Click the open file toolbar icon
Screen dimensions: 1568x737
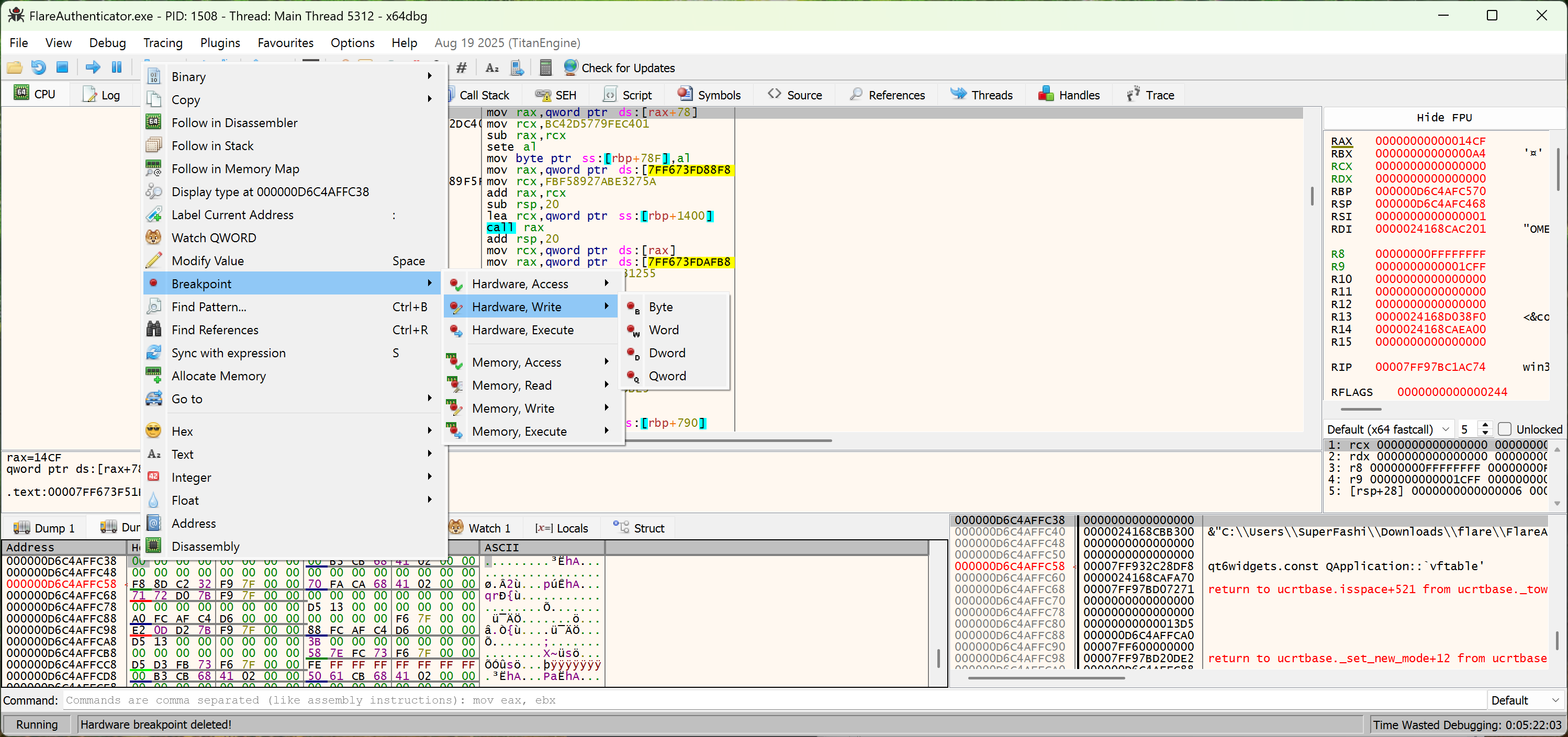14,67
